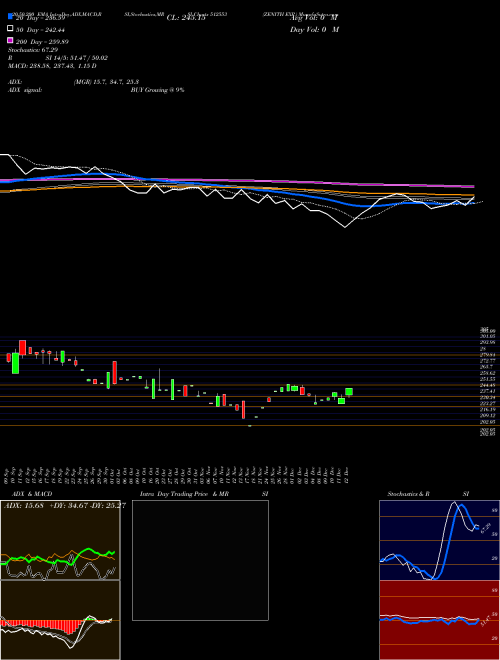Screen dimensions: 500x660
Task: Click the blue 20 Day legend square
Action: pyautogui.click(x=10, y=16)
